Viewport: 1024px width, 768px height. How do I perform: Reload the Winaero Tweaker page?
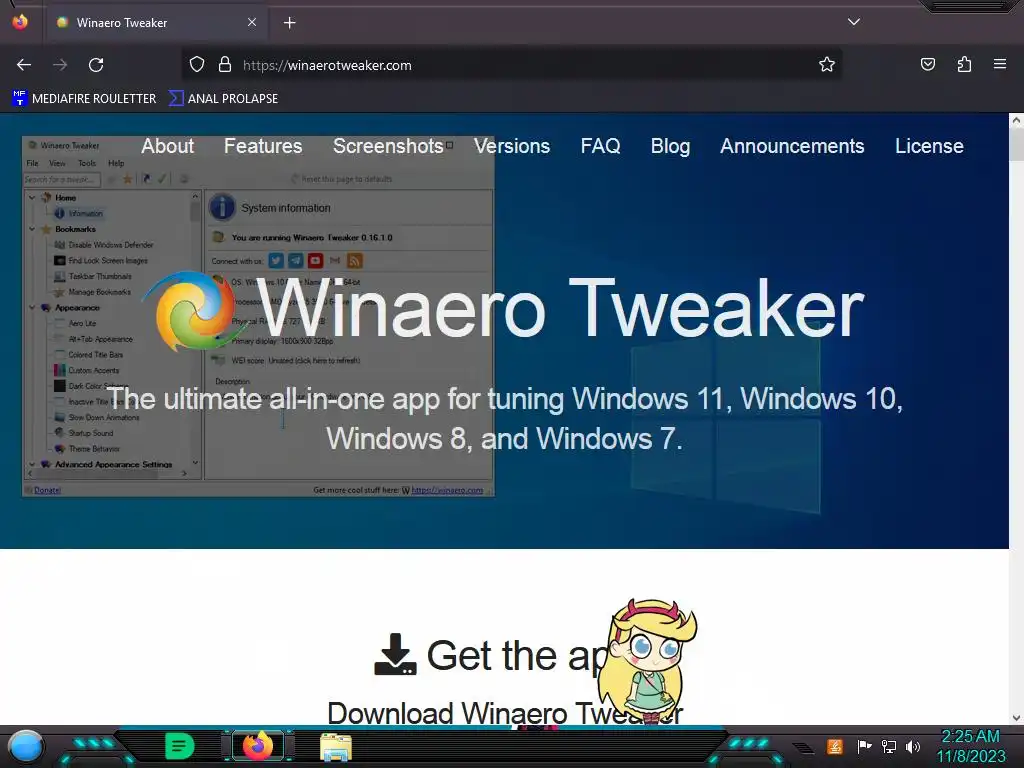point(96,65)
